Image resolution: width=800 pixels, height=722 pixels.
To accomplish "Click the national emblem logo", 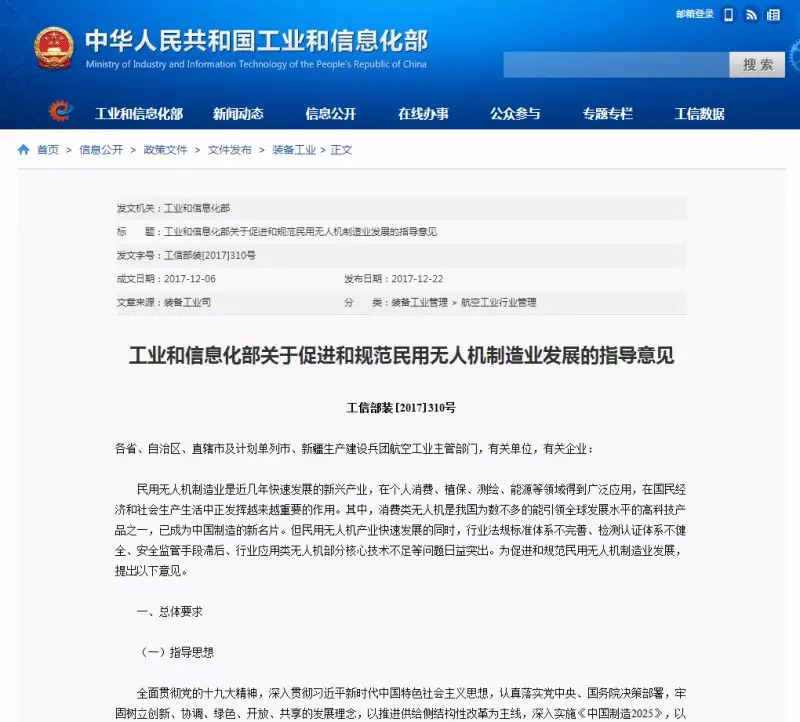I will [x=54, y=48].
